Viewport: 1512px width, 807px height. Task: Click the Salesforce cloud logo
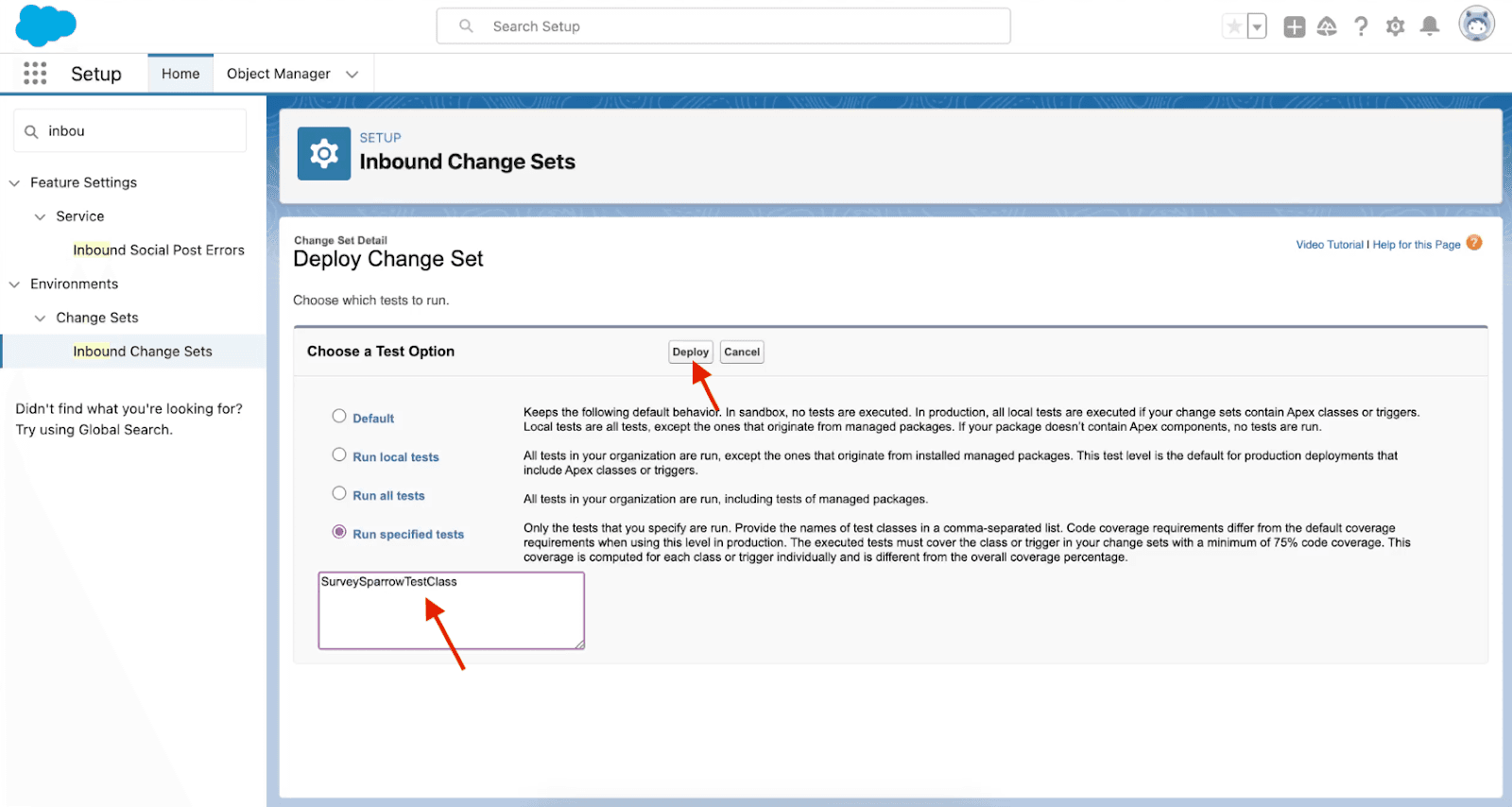(45, 26)
